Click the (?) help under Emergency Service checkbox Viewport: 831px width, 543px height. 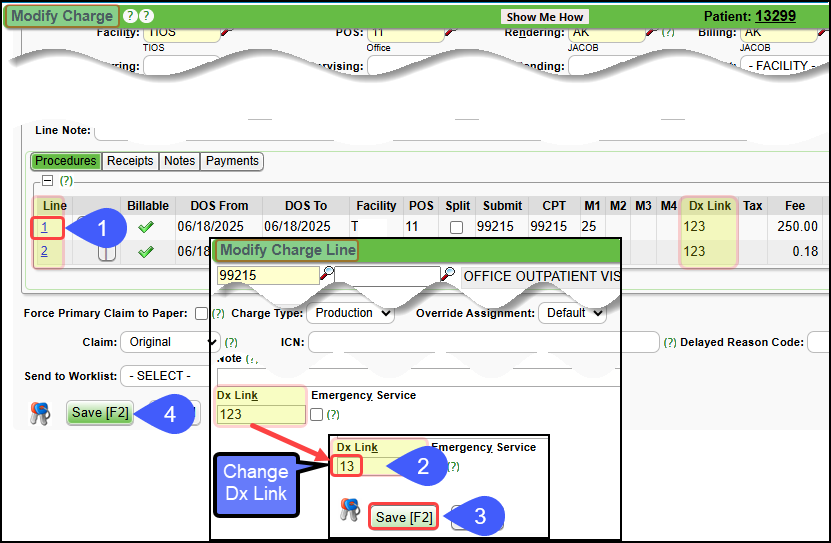(333, 414)
